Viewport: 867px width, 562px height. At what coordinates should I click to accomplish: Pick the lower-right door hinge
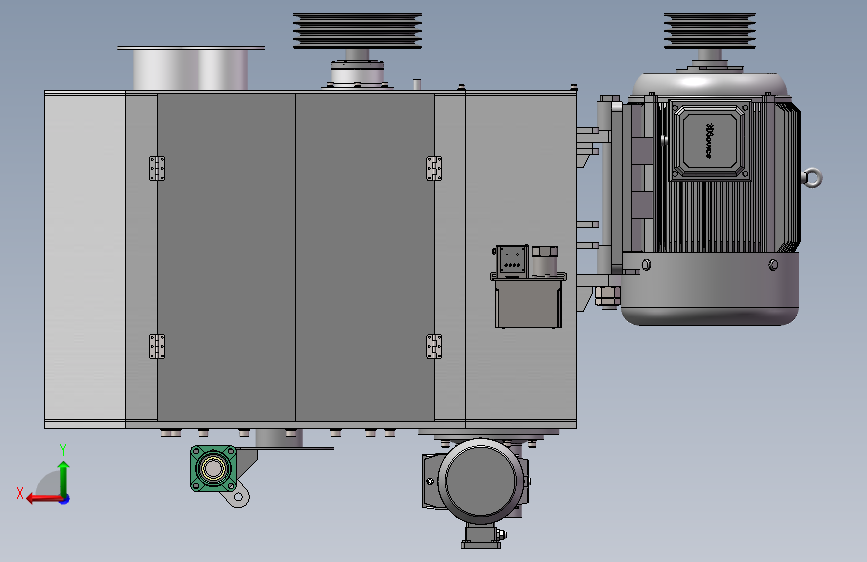[434, 346]
